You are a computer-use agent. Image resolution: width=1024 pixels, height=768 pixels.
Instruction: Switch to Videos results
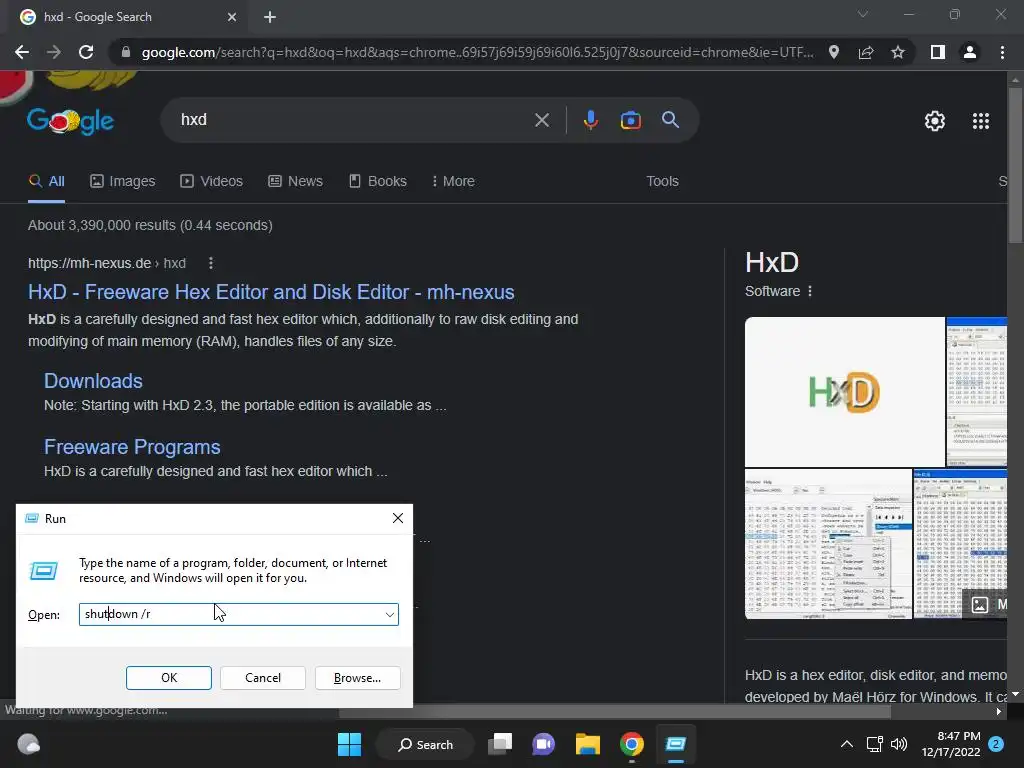point(212,182)
